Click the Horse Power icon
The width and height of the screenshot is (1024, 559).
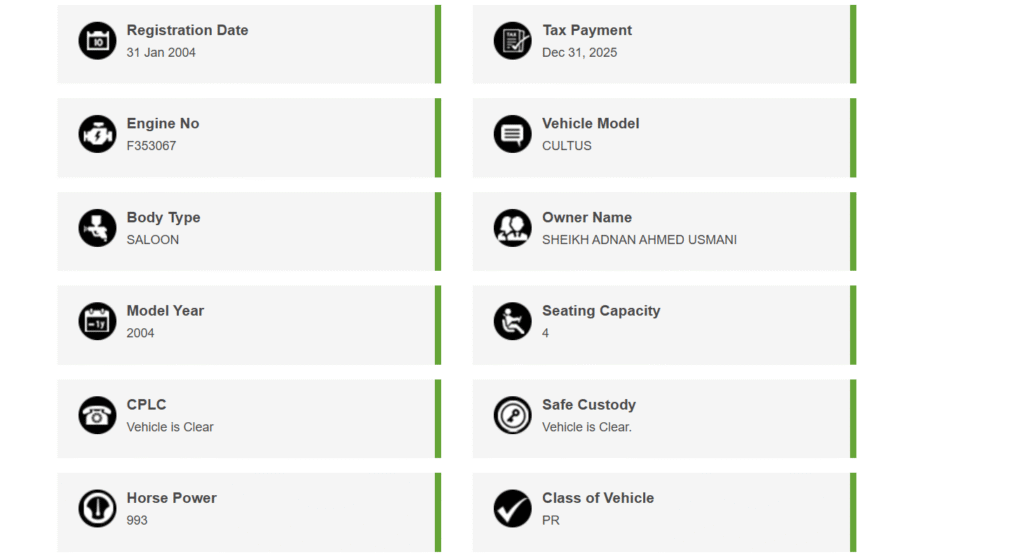97,508
